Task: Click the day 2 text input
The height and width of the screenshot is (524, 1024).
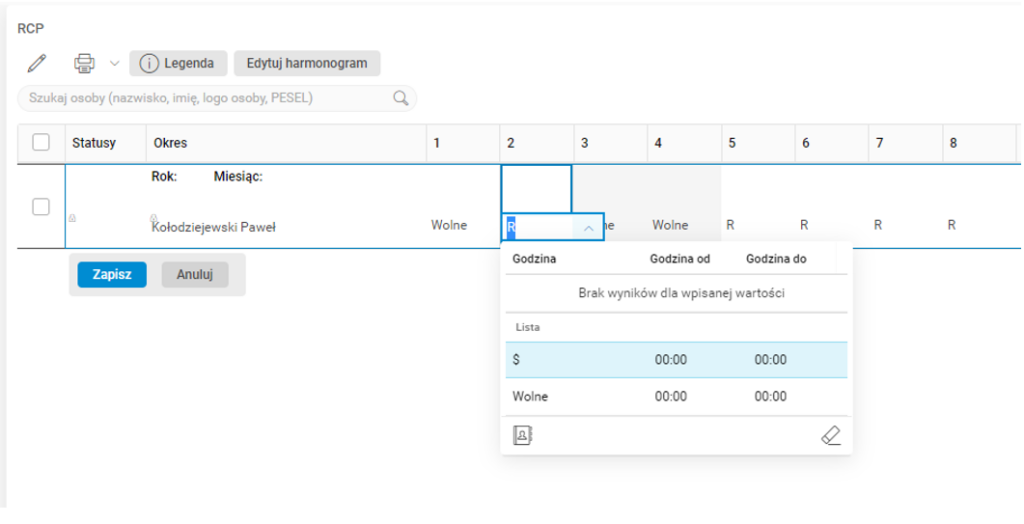Action: click(540, 227)
